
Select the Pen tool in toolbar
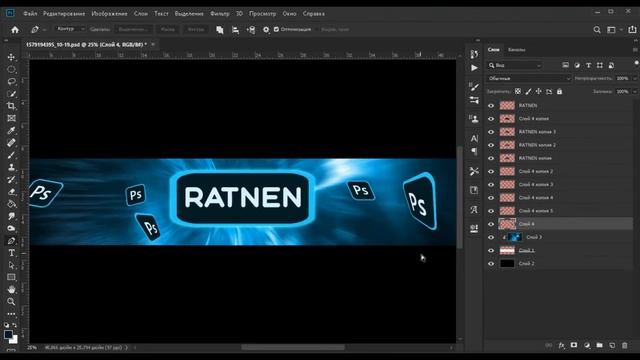[x=11, y=241]
